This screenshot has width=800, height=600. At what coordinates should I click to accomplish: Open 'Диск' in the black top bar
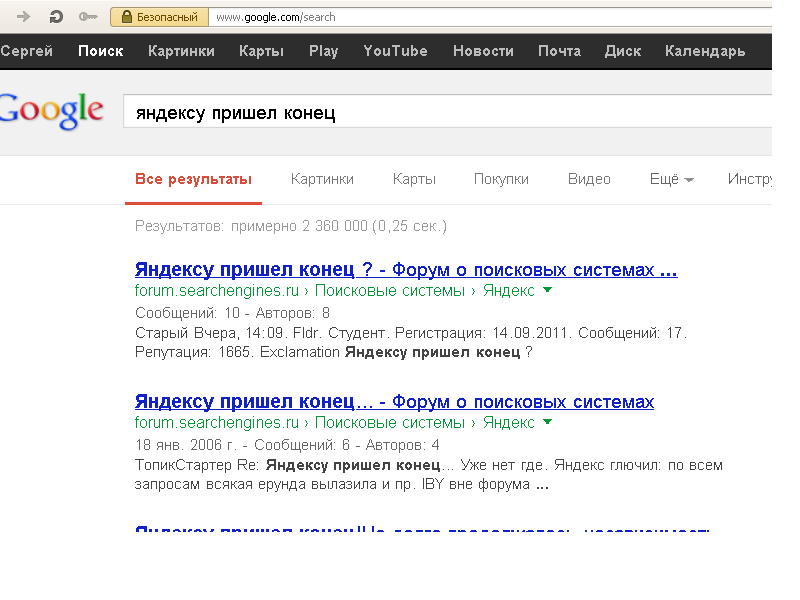coord(623,51)
